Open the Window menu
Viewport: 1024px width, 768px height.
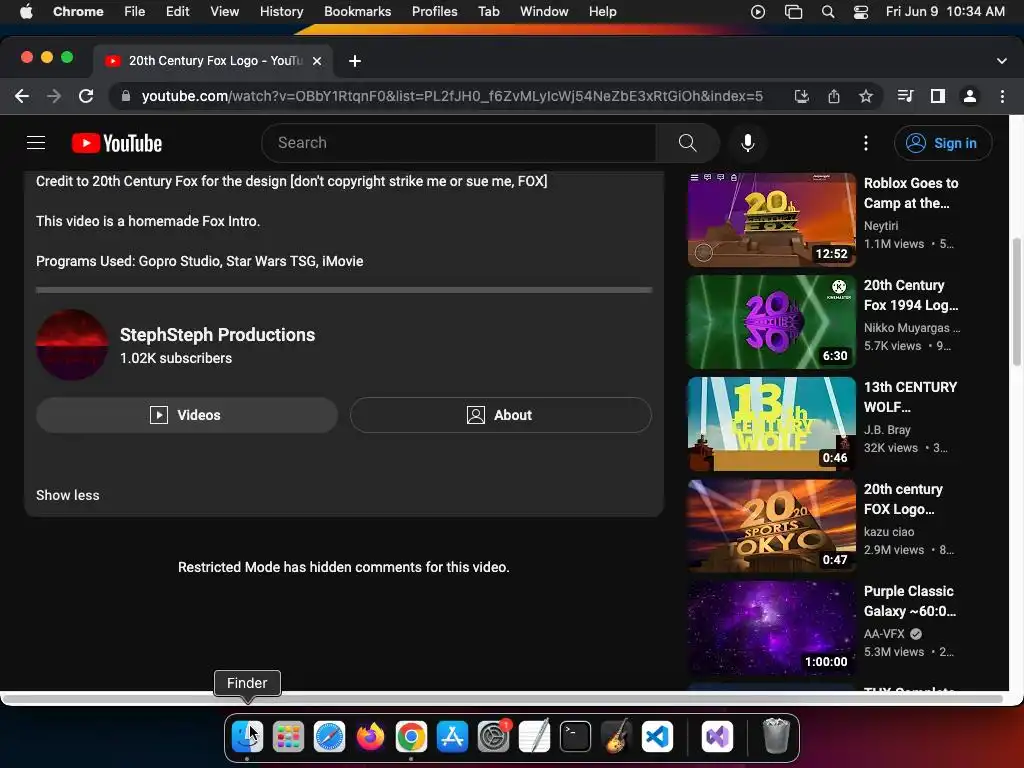pyautogui.click(x=544, y=12)
